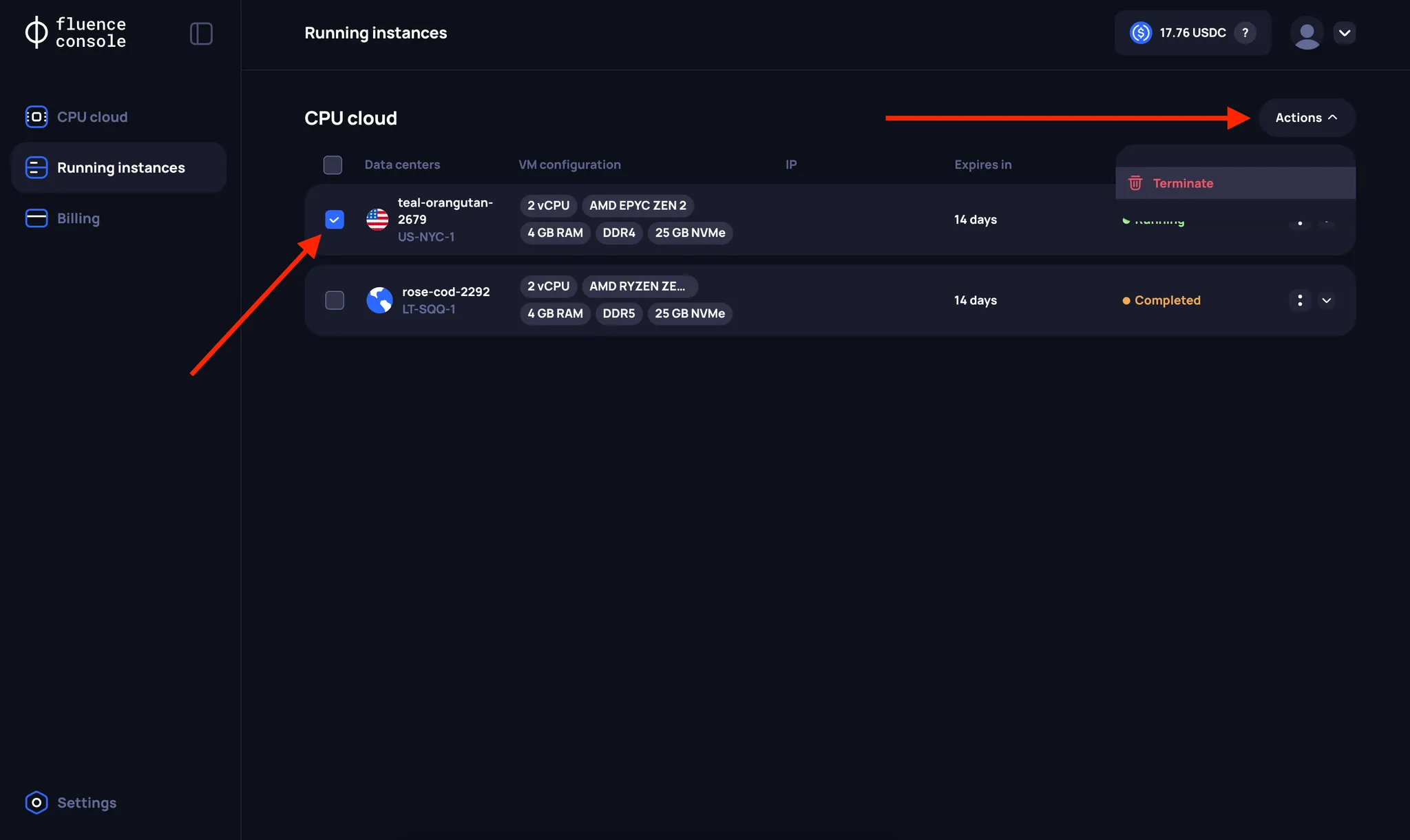Switch to the Running instances section
The height and width of the screenshot is (840, 1410).
tap(121, 167)
